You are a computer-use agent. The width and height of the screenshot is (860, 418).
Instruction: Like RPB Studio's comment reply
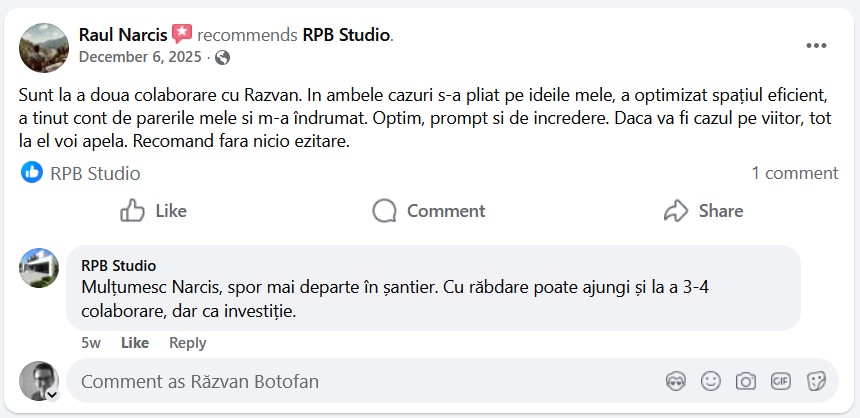click(x=135, y=343)
